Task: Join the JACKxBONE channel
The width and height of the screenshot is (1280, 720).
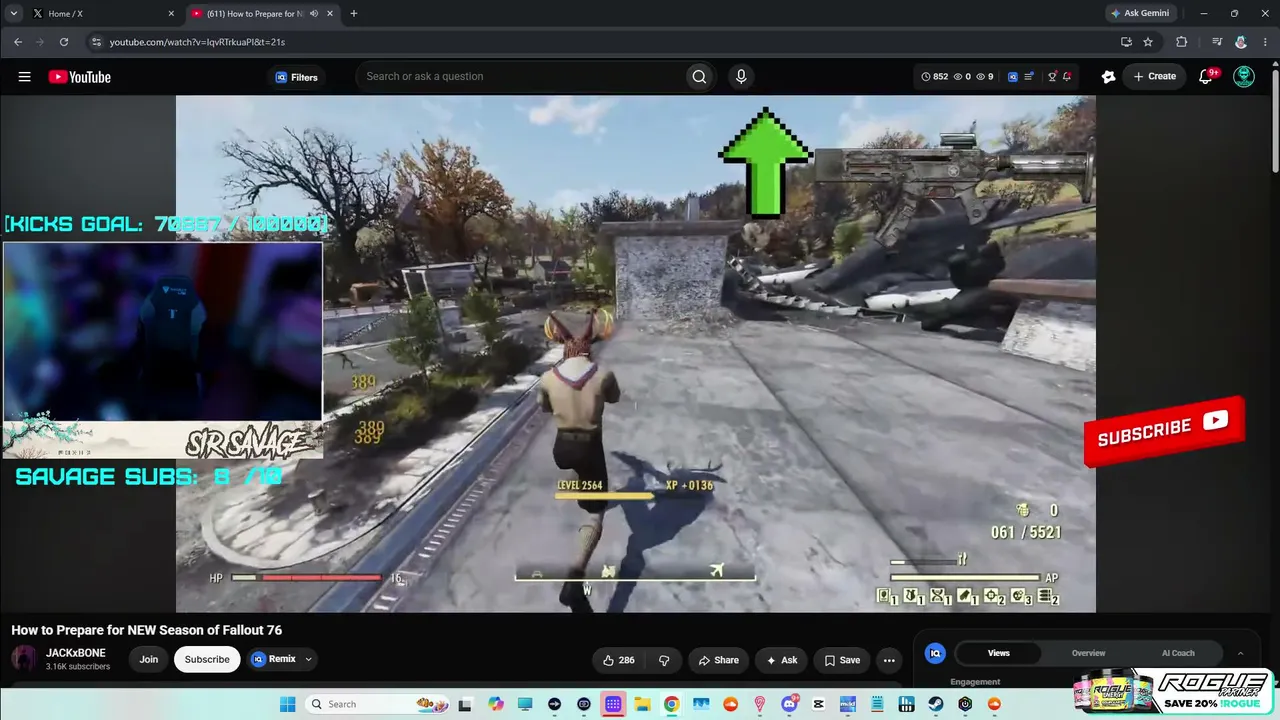Action: [149, 659]
